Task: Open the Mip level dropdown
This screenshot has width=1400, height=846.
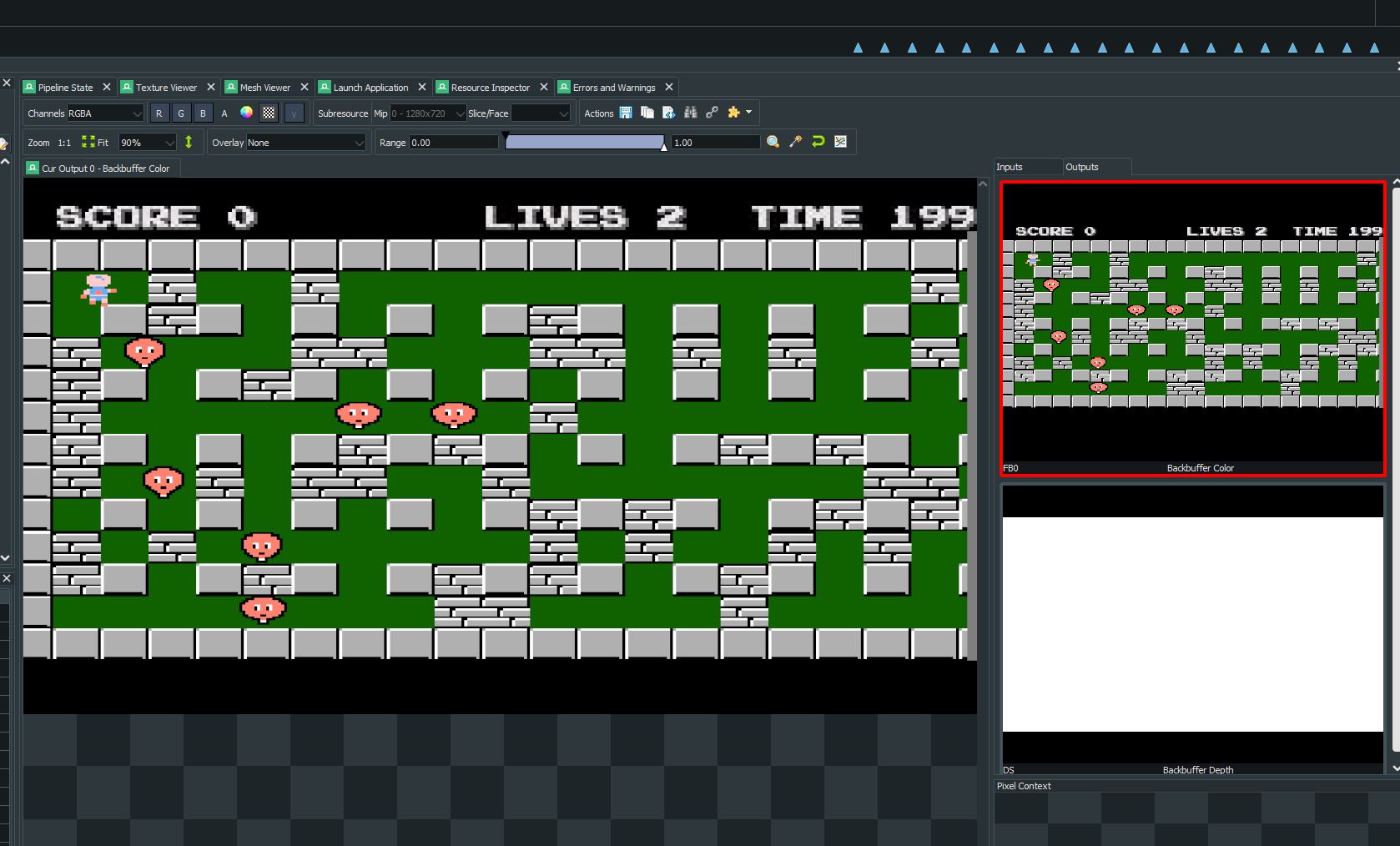Action: 428,113
